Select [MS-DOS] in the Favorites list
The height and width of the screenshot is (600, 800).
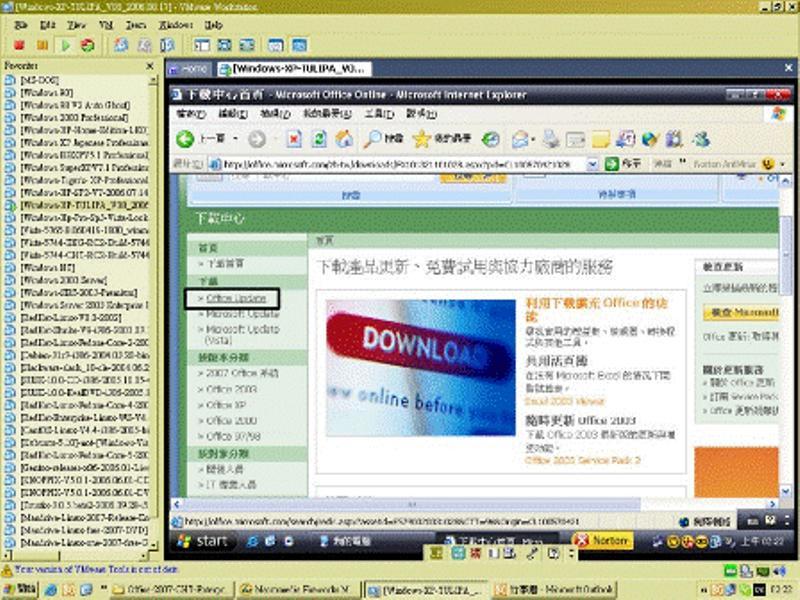coord(39,80)
